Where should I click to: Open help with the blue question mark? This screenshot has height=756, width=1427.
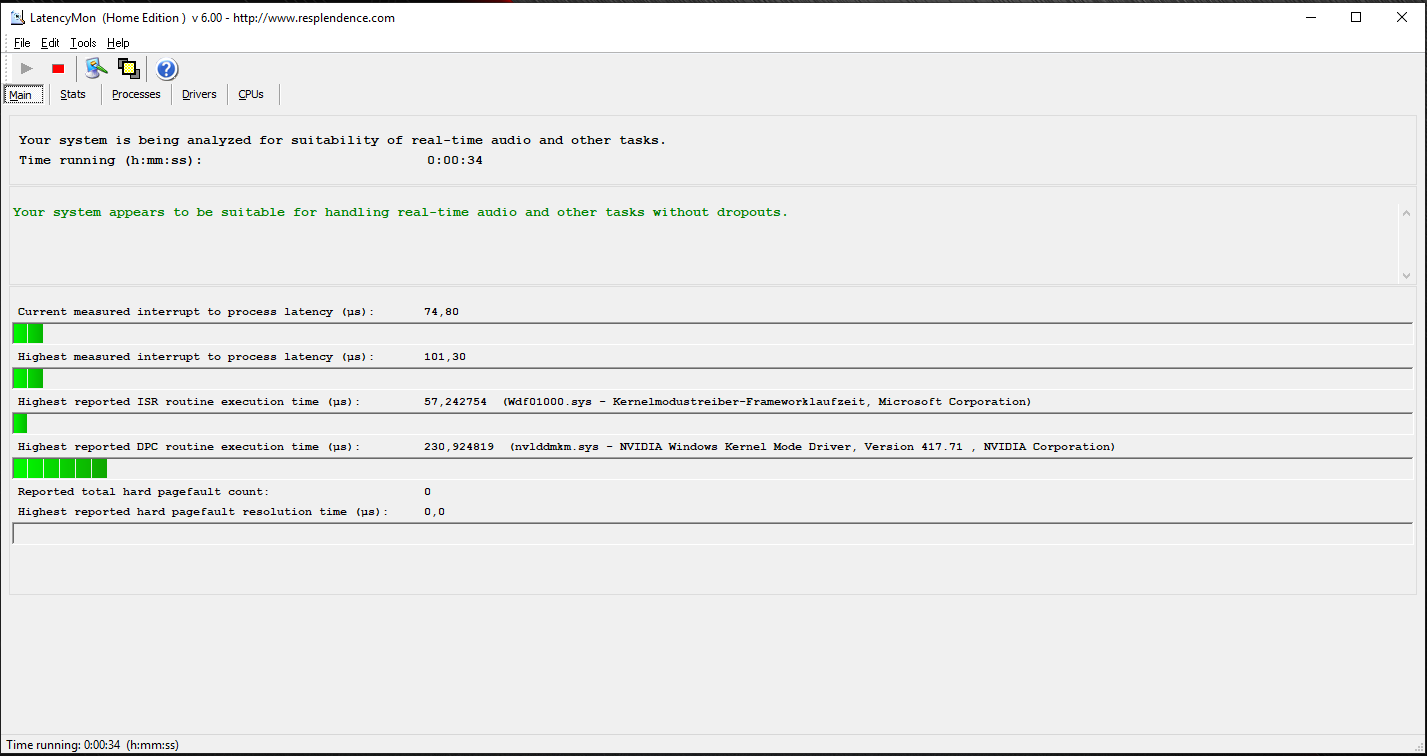click(x=167, y=69)
